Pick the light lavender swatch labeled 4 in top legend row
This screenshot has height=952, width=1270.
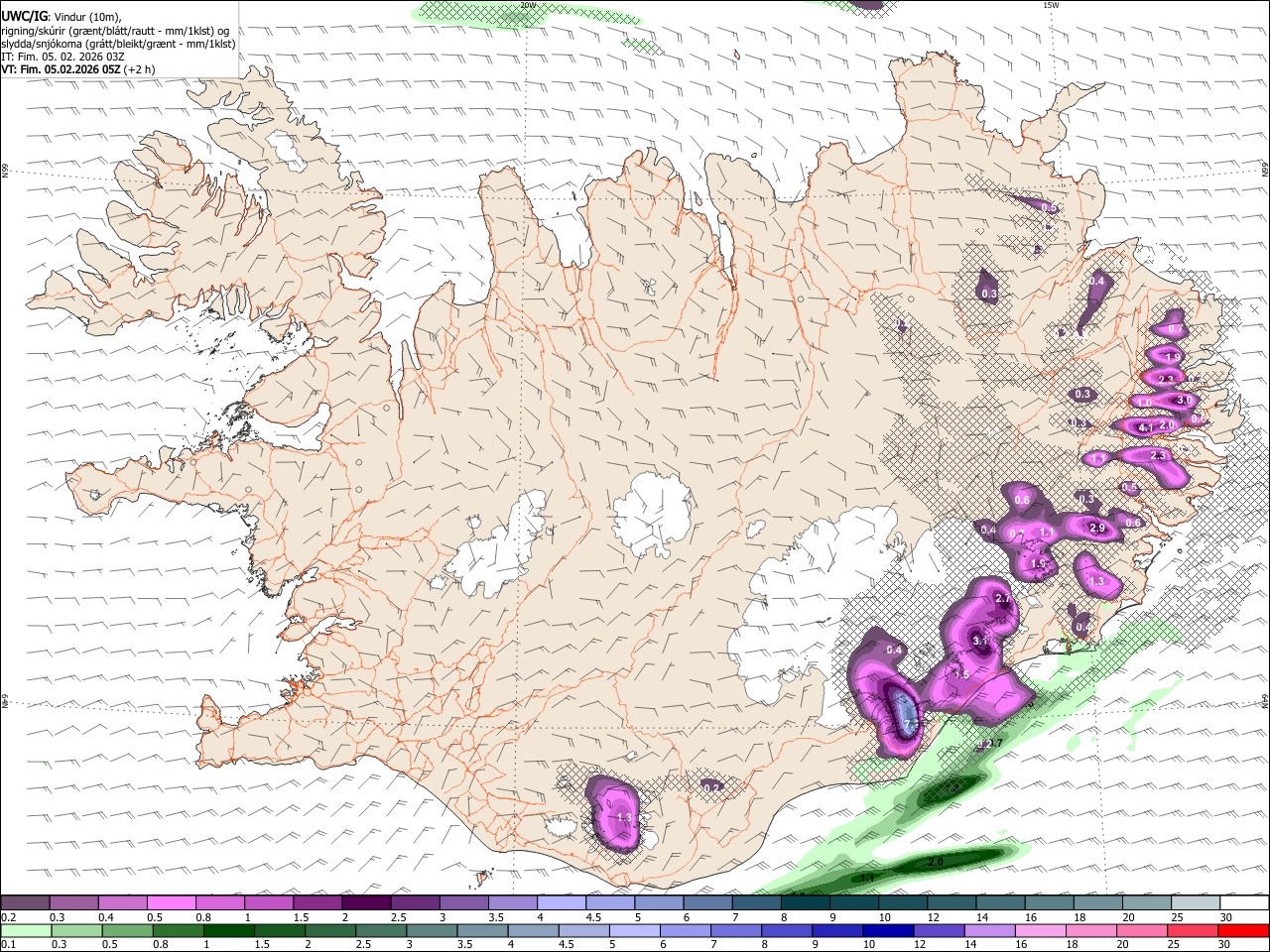[562, 903]
